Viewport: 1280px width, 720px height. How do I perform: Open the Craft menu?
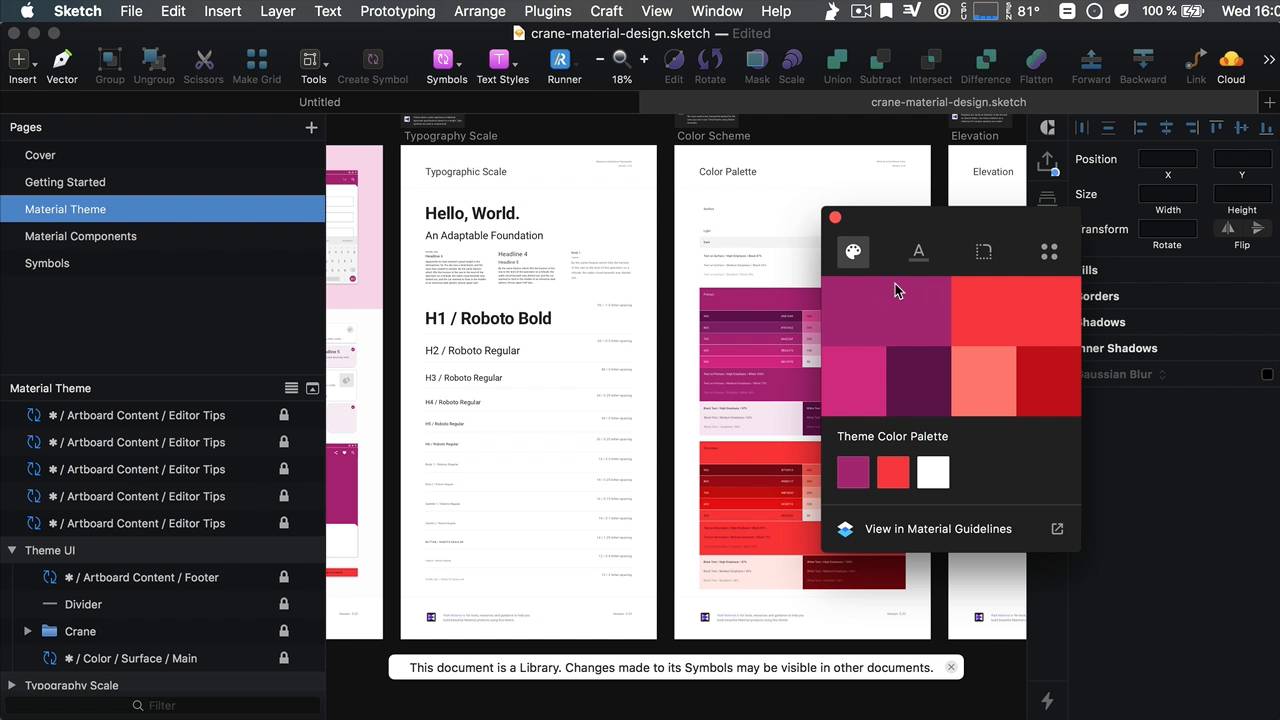click(606, 11)
